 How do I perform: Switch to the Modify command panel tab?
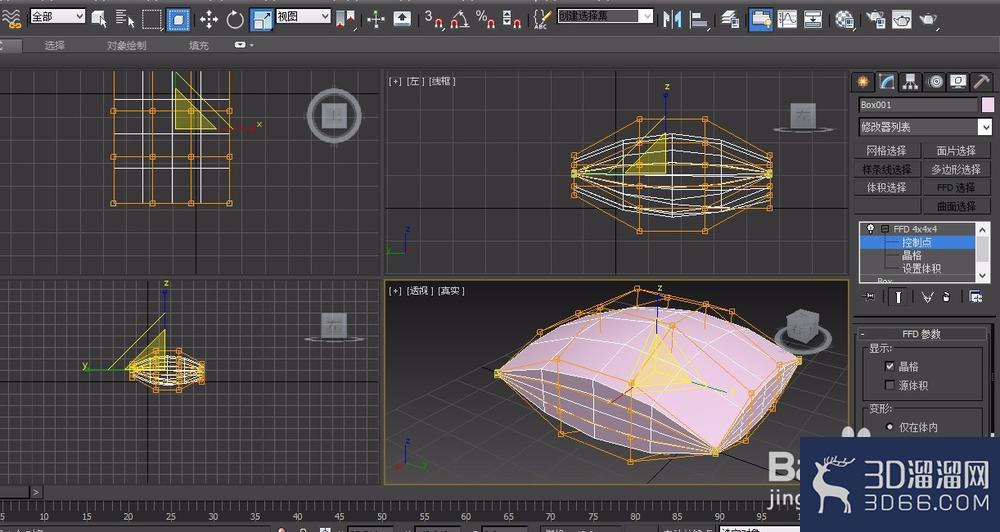(886, 82)
